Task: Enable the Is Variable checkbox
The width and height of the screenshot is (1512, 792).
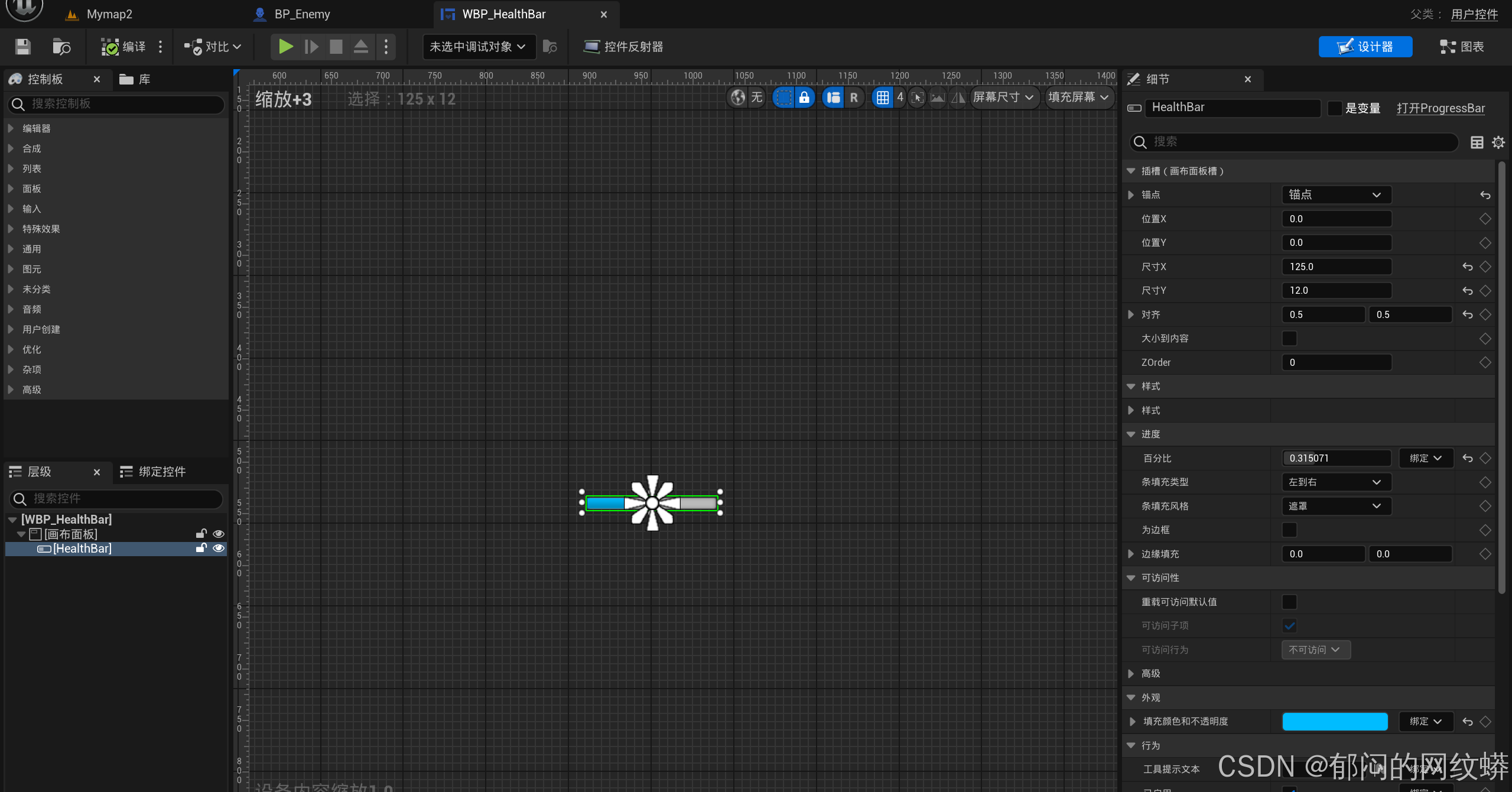Action: [x=1334, y=108]
